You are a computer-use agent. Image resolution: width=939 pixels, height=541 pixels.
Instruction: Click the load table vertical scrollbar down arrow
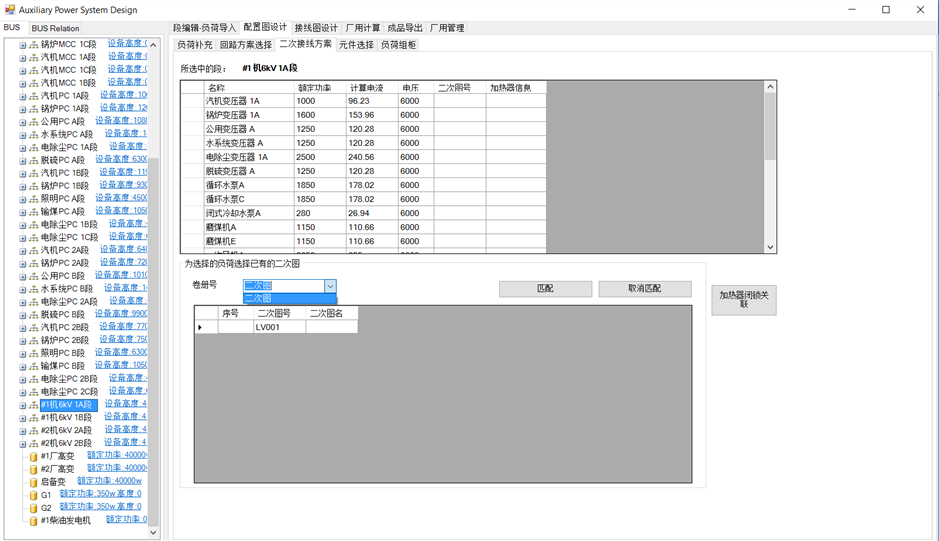[x=770, y=247]
